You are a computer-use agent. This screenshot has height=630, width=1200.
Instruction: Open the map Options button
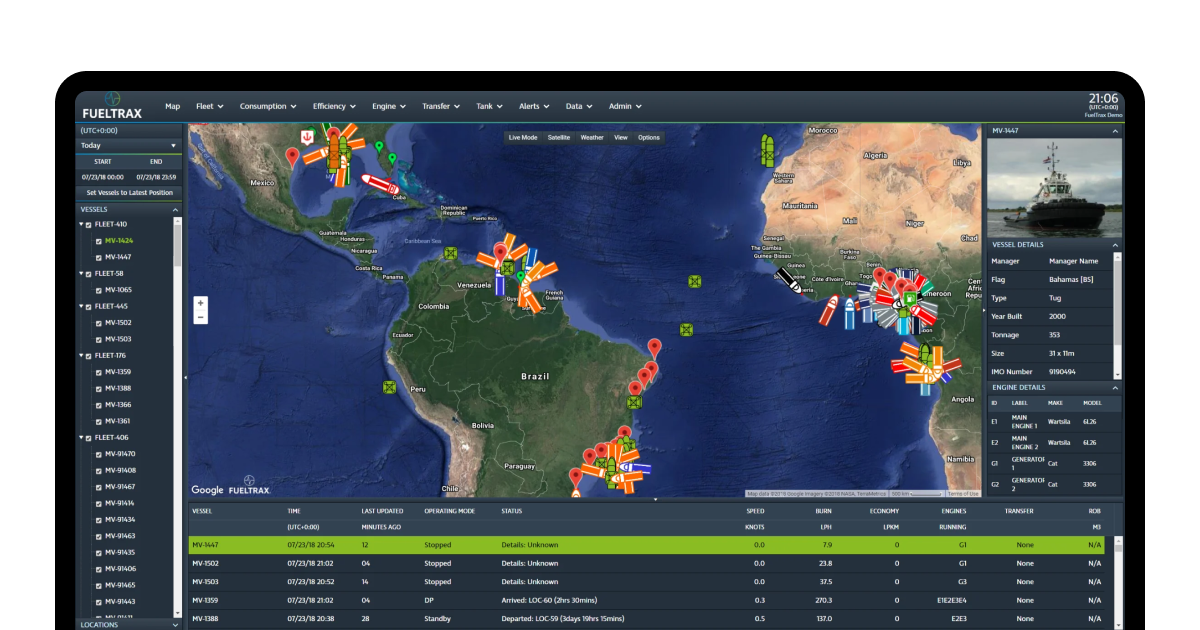click(649, 137)
